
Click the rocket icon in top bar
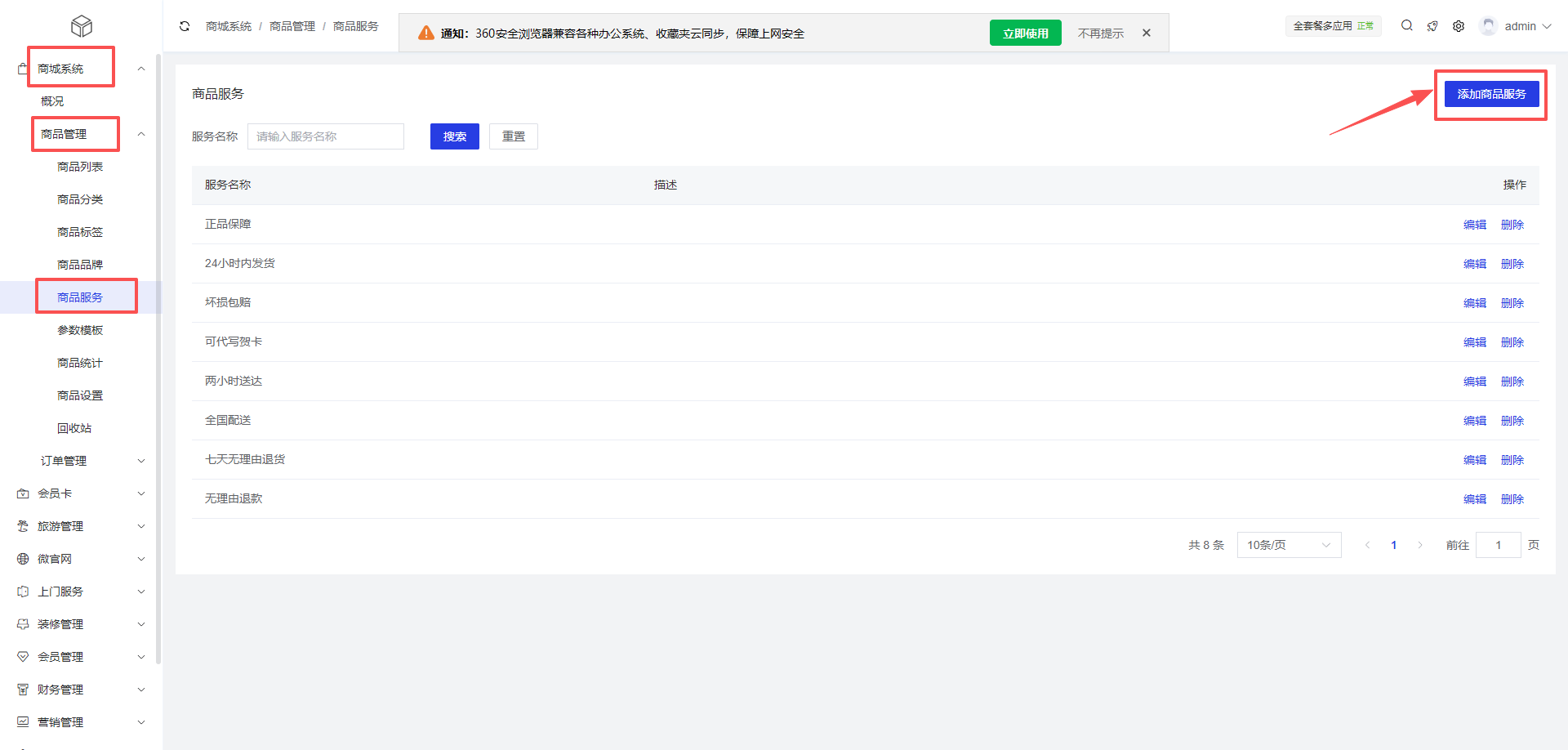[1432, 26]
